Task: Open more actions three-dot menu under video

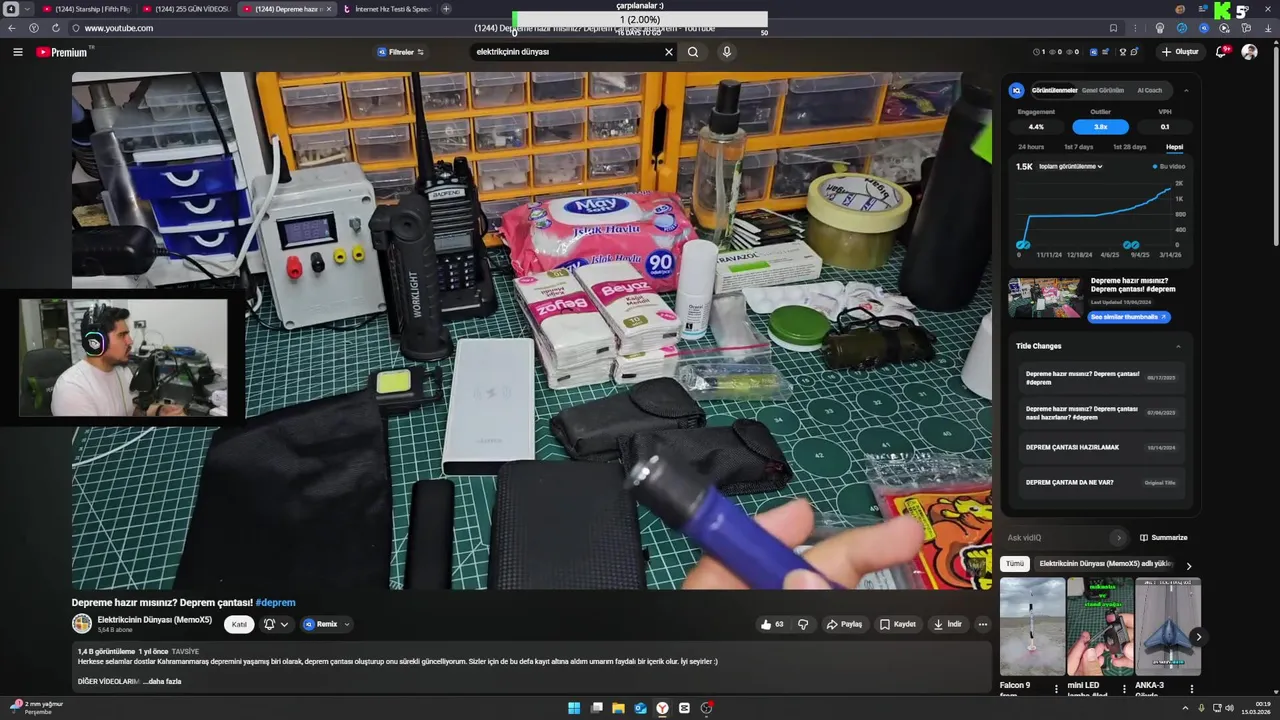Action: 982,624
